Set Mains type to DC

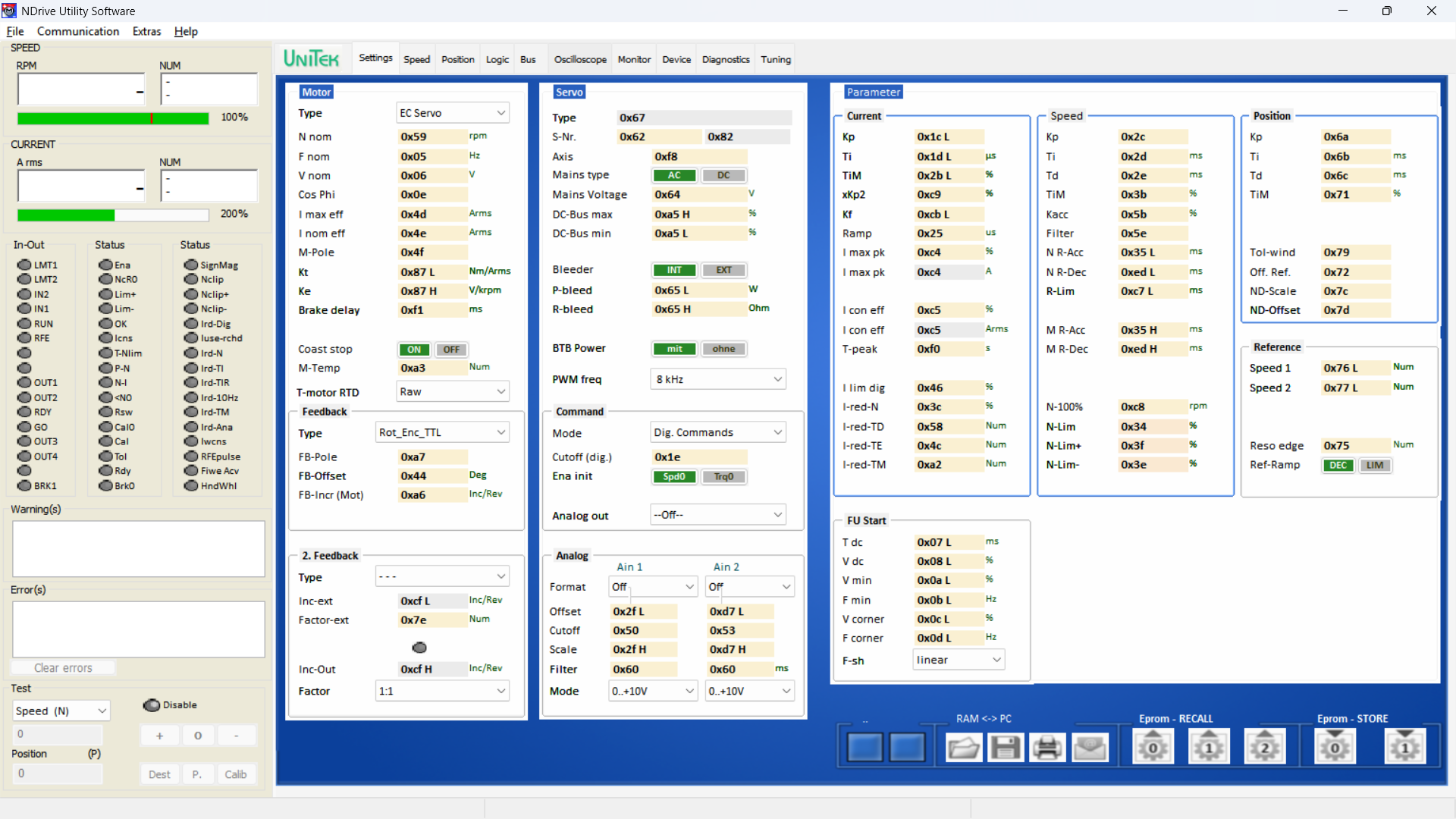723,175
